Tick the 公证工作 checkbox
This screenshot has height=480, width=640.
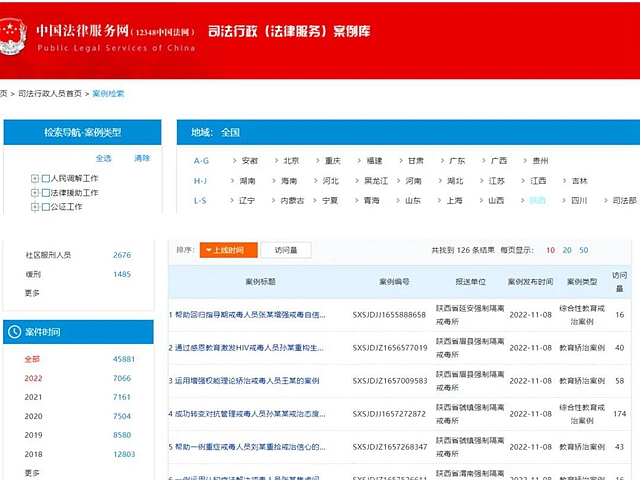46,207
